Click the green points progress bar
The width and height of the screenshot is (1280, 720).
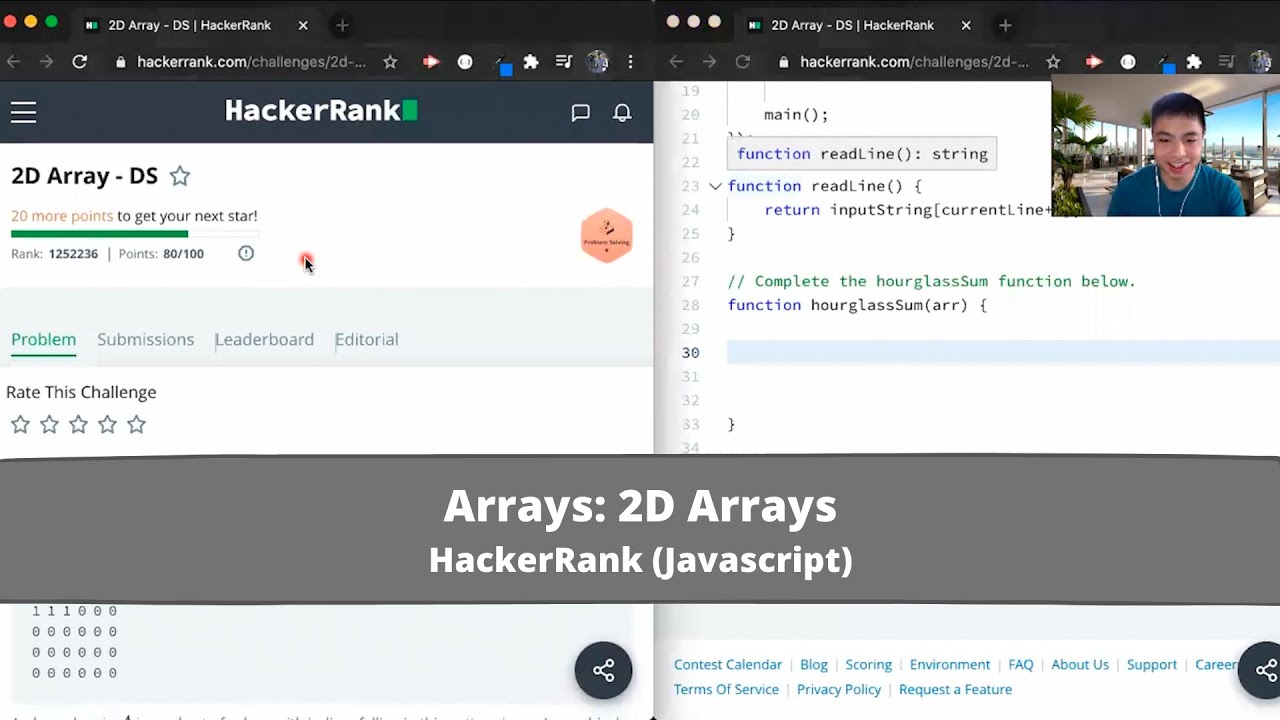coord(100,234)
